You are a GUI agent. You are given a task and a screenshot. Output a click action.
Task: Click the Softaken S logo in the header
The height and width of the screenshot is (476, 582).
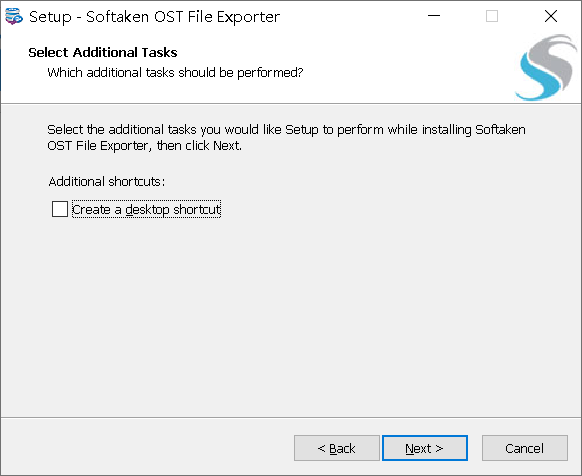click(x=546, y=68)
